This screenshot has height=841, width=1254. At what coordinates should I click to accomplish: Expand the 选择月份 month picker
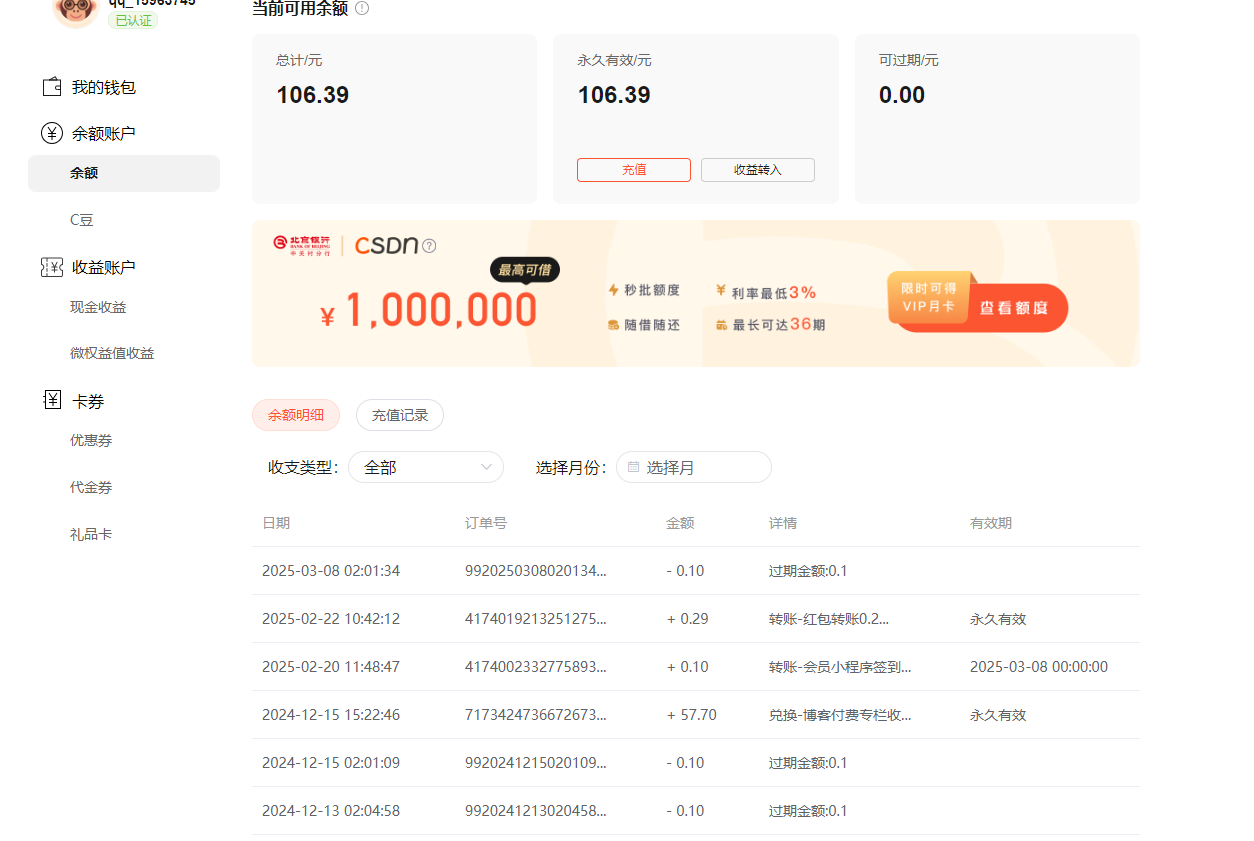pos(693,467)
